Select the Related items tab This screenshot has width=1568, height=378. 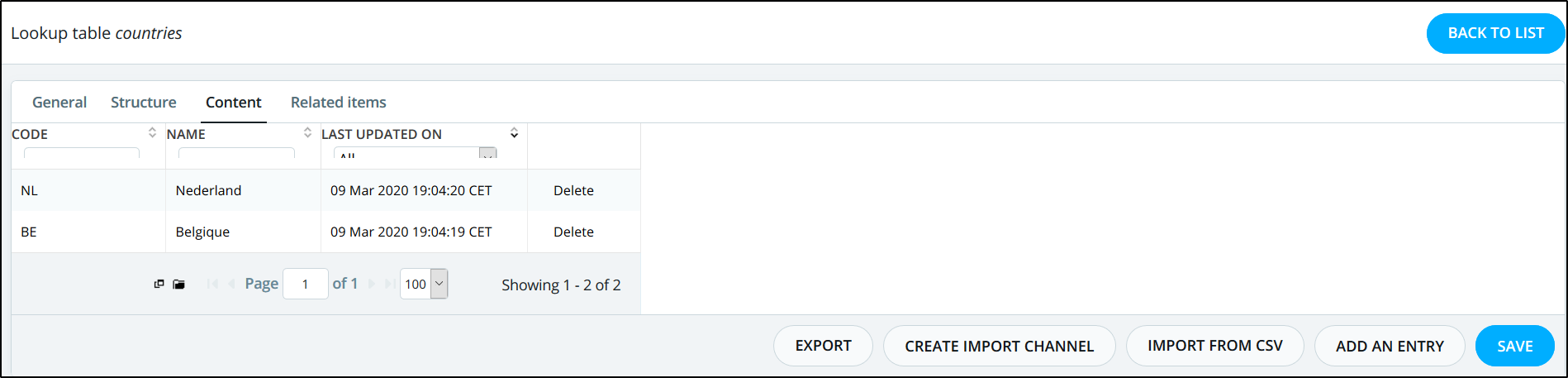pyautogui.click(x=339, y=103)
